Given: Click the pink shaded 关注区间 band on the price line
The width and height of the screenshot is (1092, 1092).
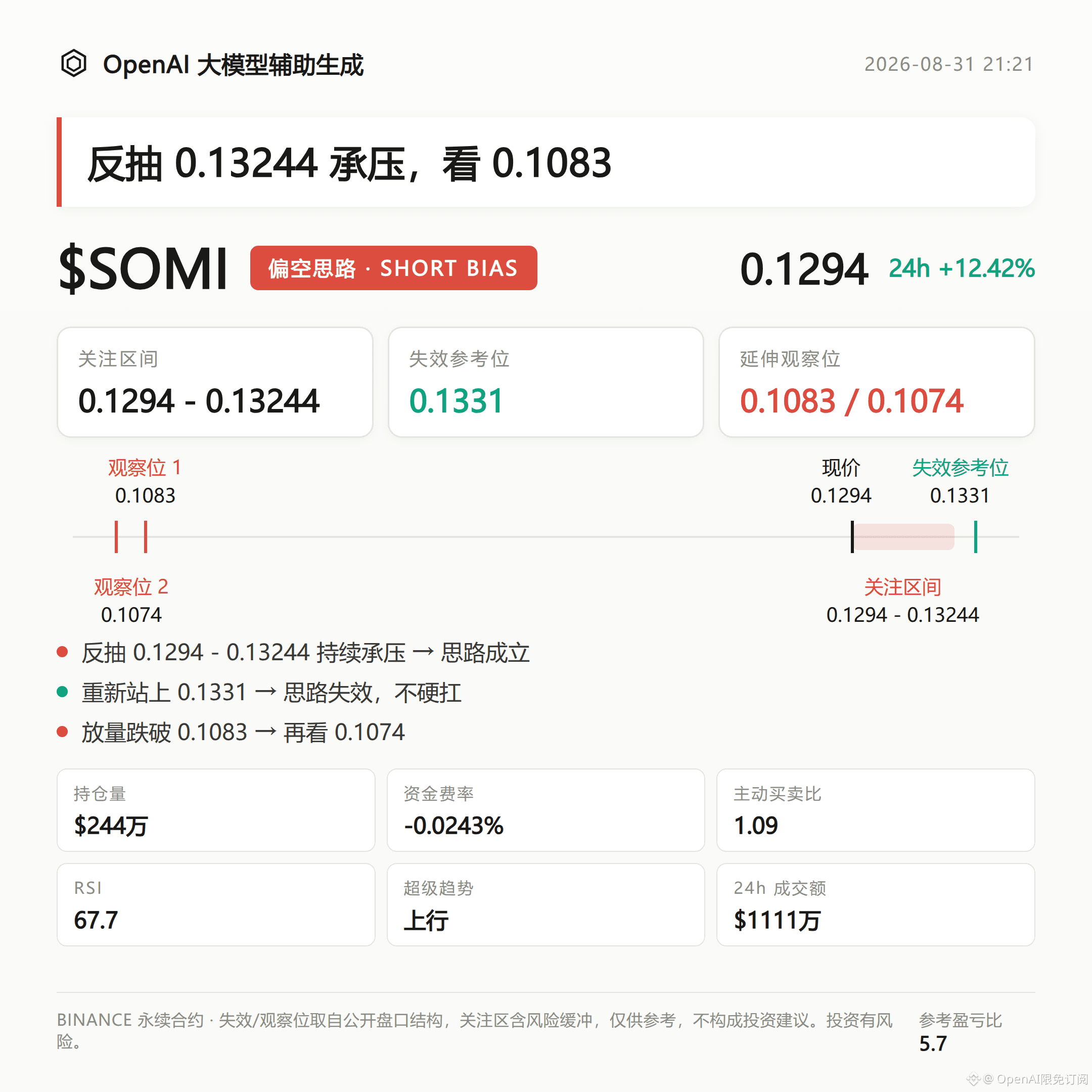Looking at the screenshot, I should click(904, 537).
